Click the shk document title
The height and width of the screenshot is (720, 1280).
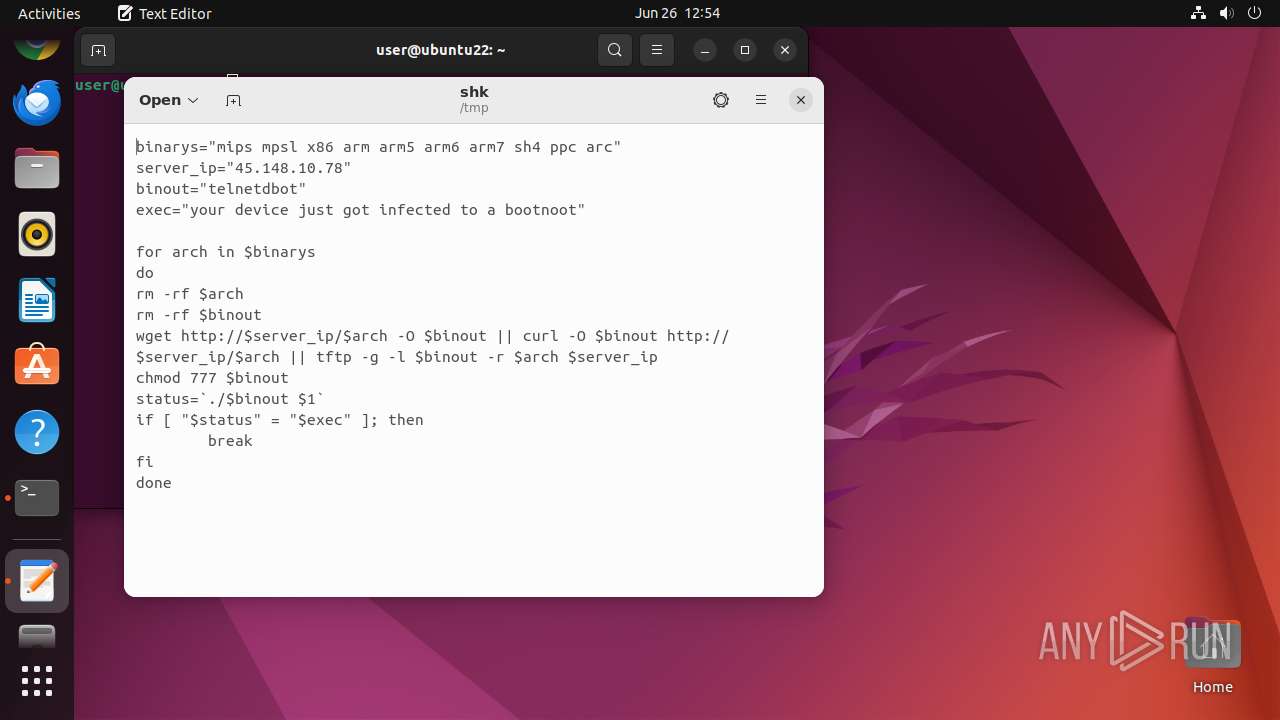[474, 92]
